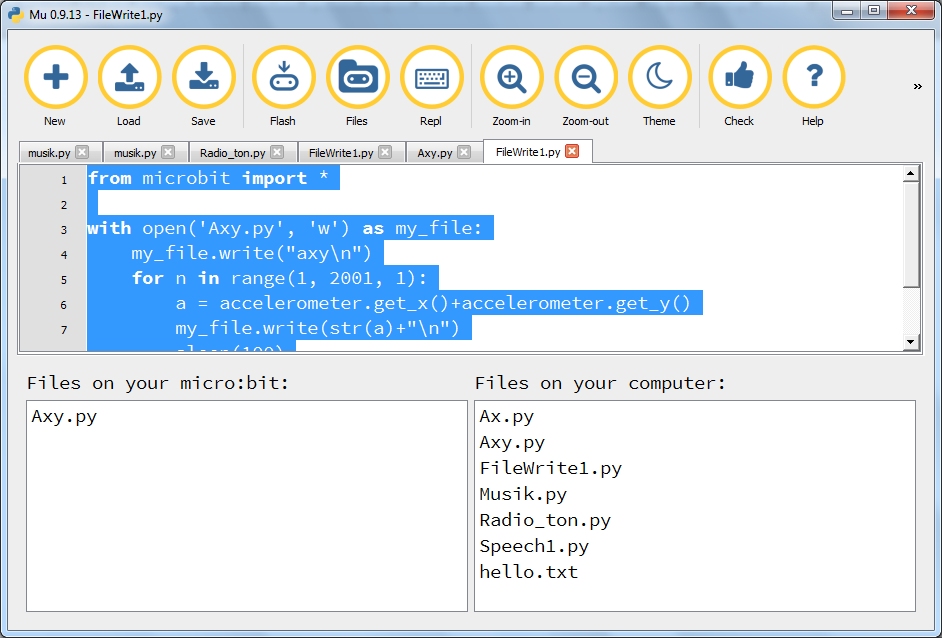
Task: Open the Load file icon
Action: tap(129, 78)
